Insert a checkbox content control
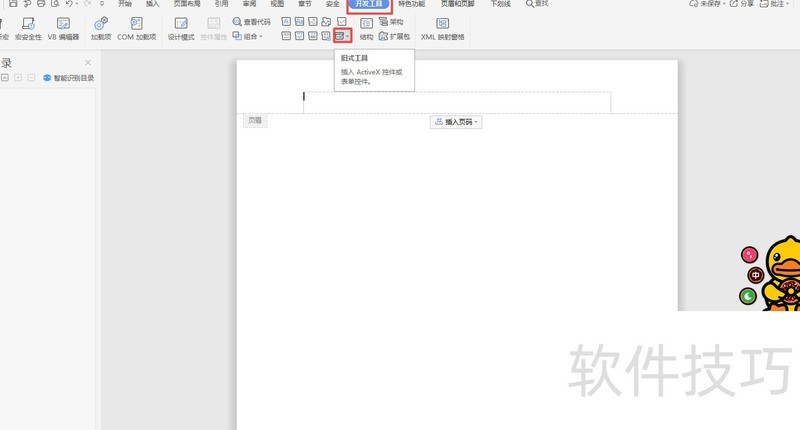 [342, 21]
